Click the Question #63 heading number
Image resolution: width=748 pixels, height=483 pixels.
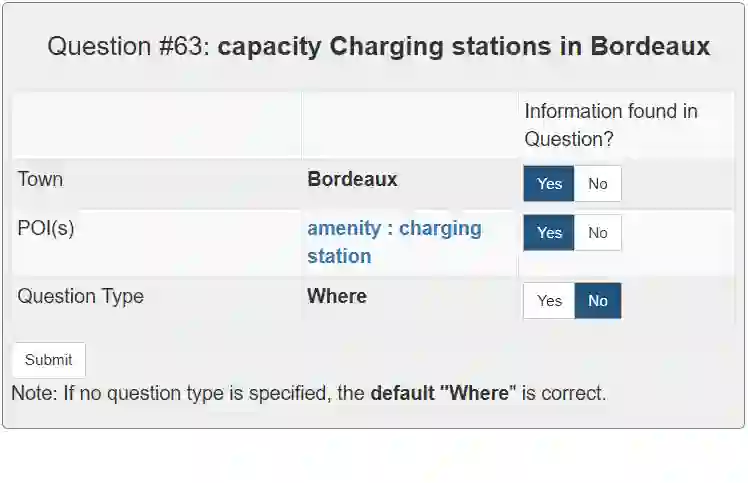(129, 46)
